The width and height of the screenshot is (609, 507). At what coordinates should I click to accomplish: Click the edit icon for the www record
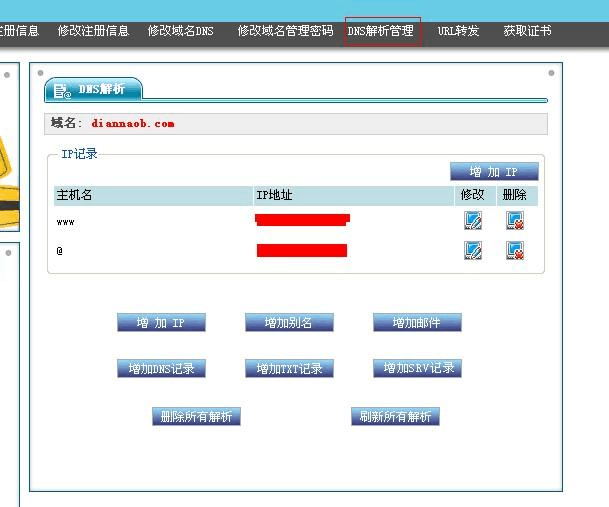pos(473,220)
